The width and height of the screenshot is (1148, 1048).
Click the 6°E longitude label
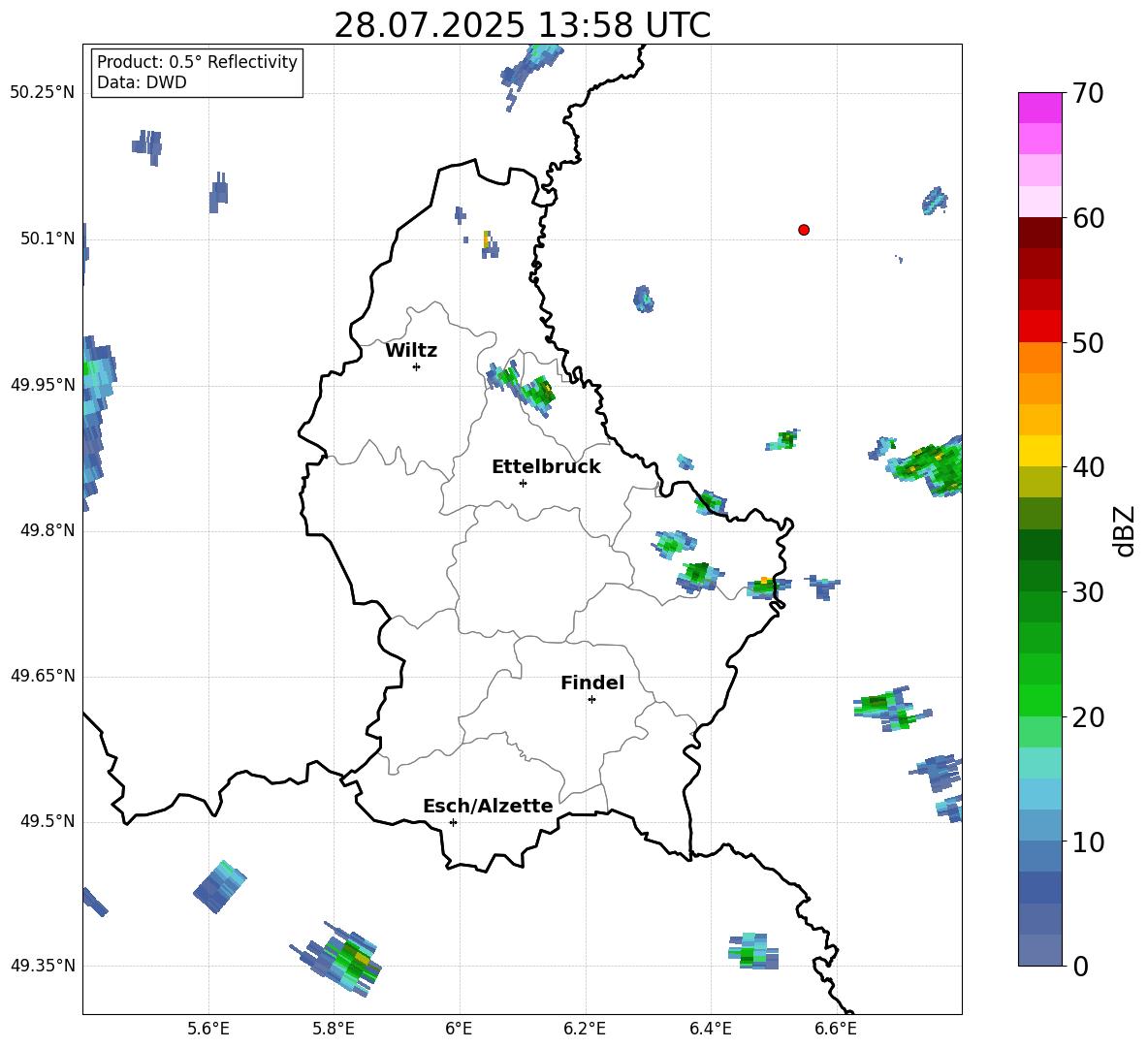coord(459,1029)
